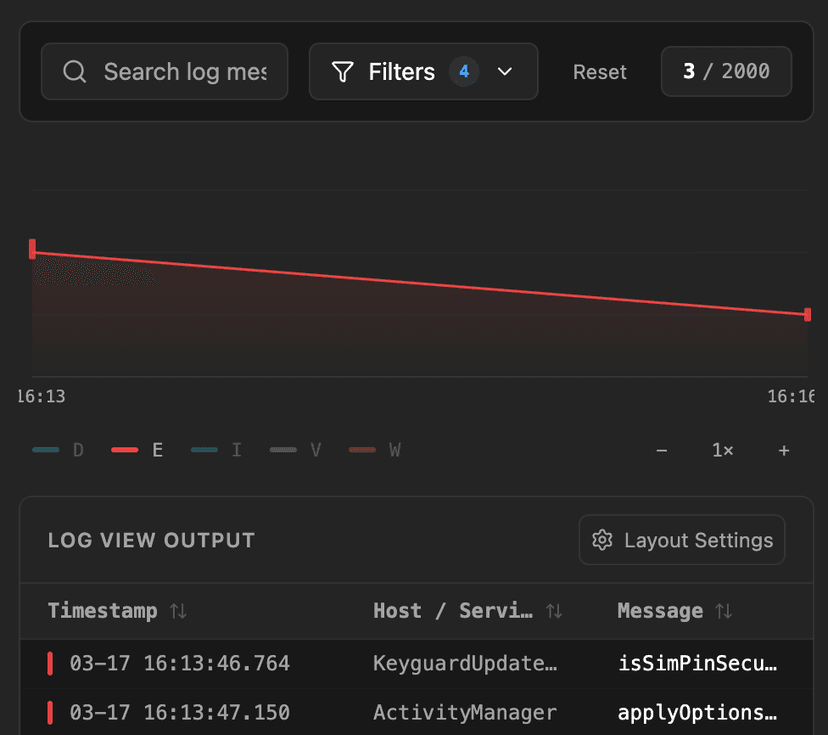This screenshot has width=828, height=735.
Task: Zoom in chart with plus button
Action: click(784, 450)
